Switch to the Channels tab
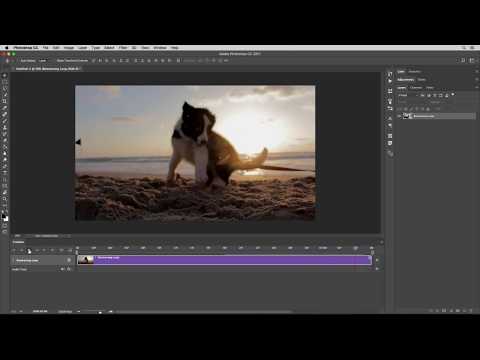Viewport: 480px width, 360px height. click(x=416, y=88)
